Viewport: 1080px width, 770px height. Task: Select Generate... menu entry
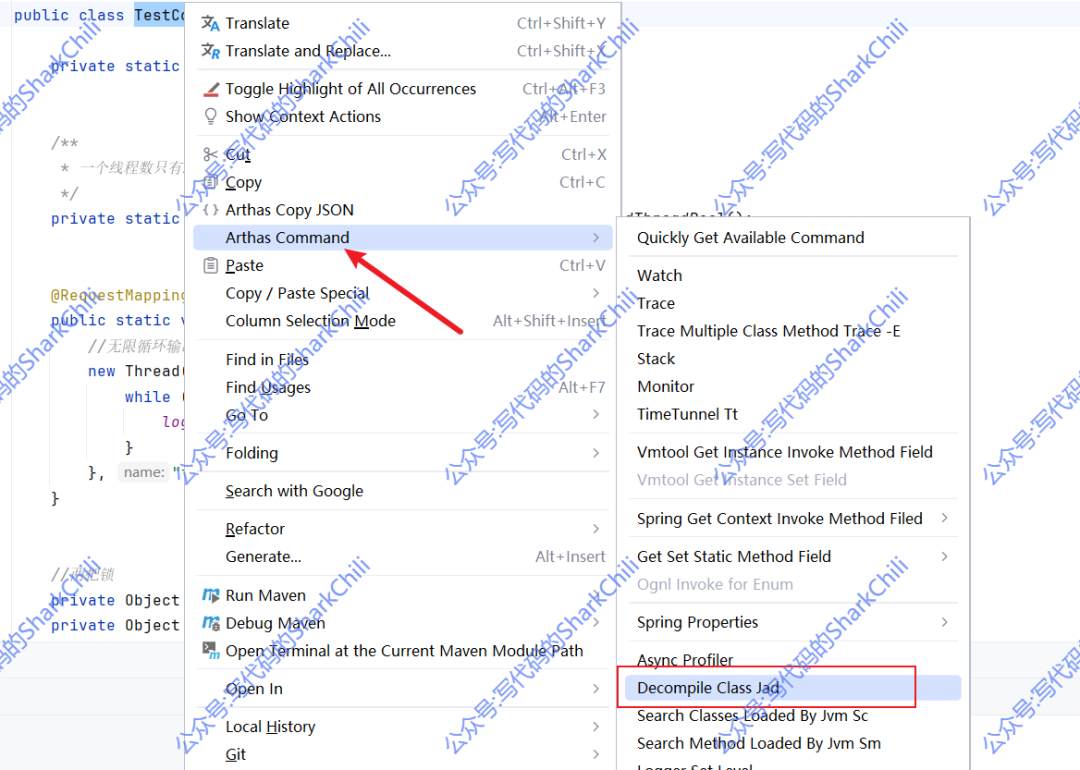pyautogui.click(x=403, y=556)
